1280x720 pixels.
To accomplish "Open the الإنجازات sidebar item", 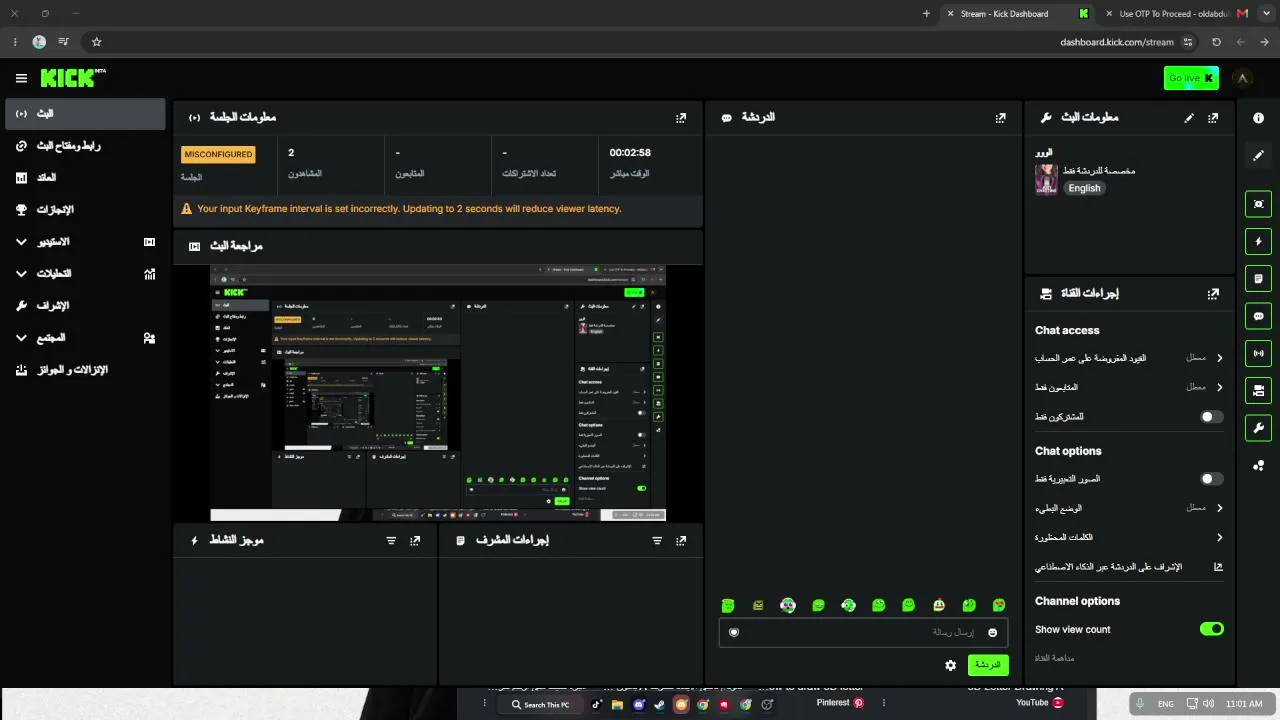I will pos(84,210).
